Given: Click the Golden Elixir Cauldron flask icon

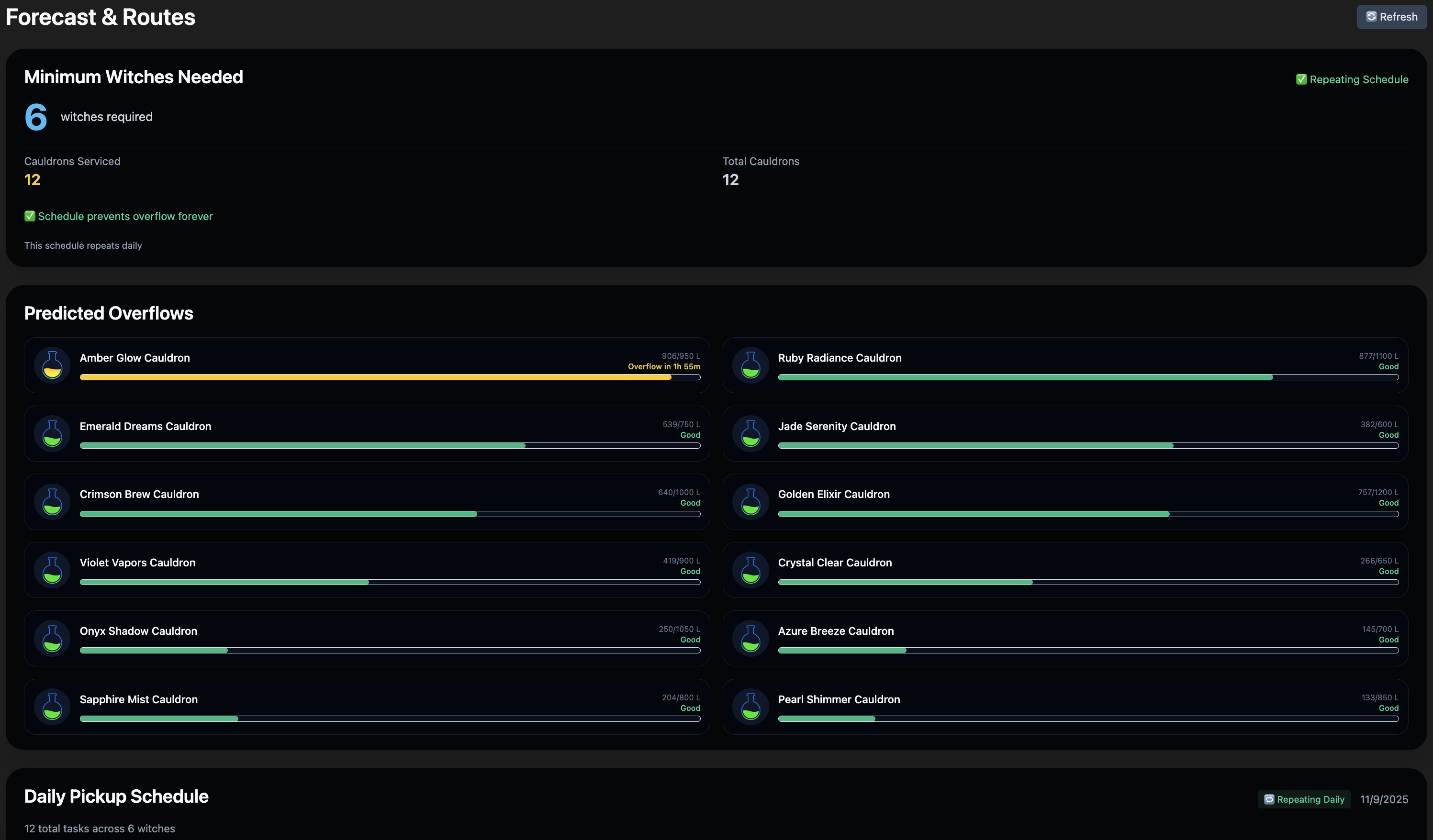Looking at the screenshot, I should point(750,501).
